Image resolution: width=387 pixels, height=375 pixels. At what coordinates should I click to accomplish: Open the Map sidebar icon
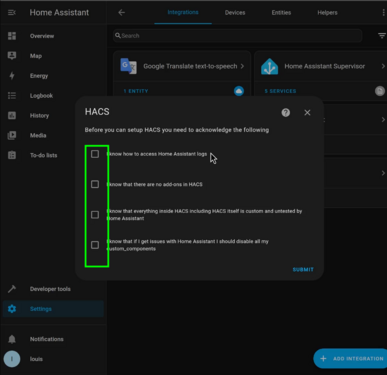coord(12,56)
